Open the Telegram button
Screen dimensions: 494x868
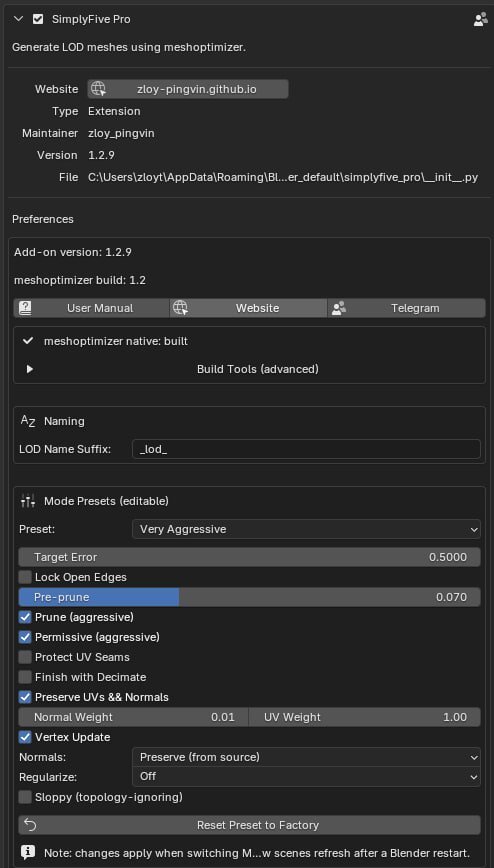tap(406, 308)
